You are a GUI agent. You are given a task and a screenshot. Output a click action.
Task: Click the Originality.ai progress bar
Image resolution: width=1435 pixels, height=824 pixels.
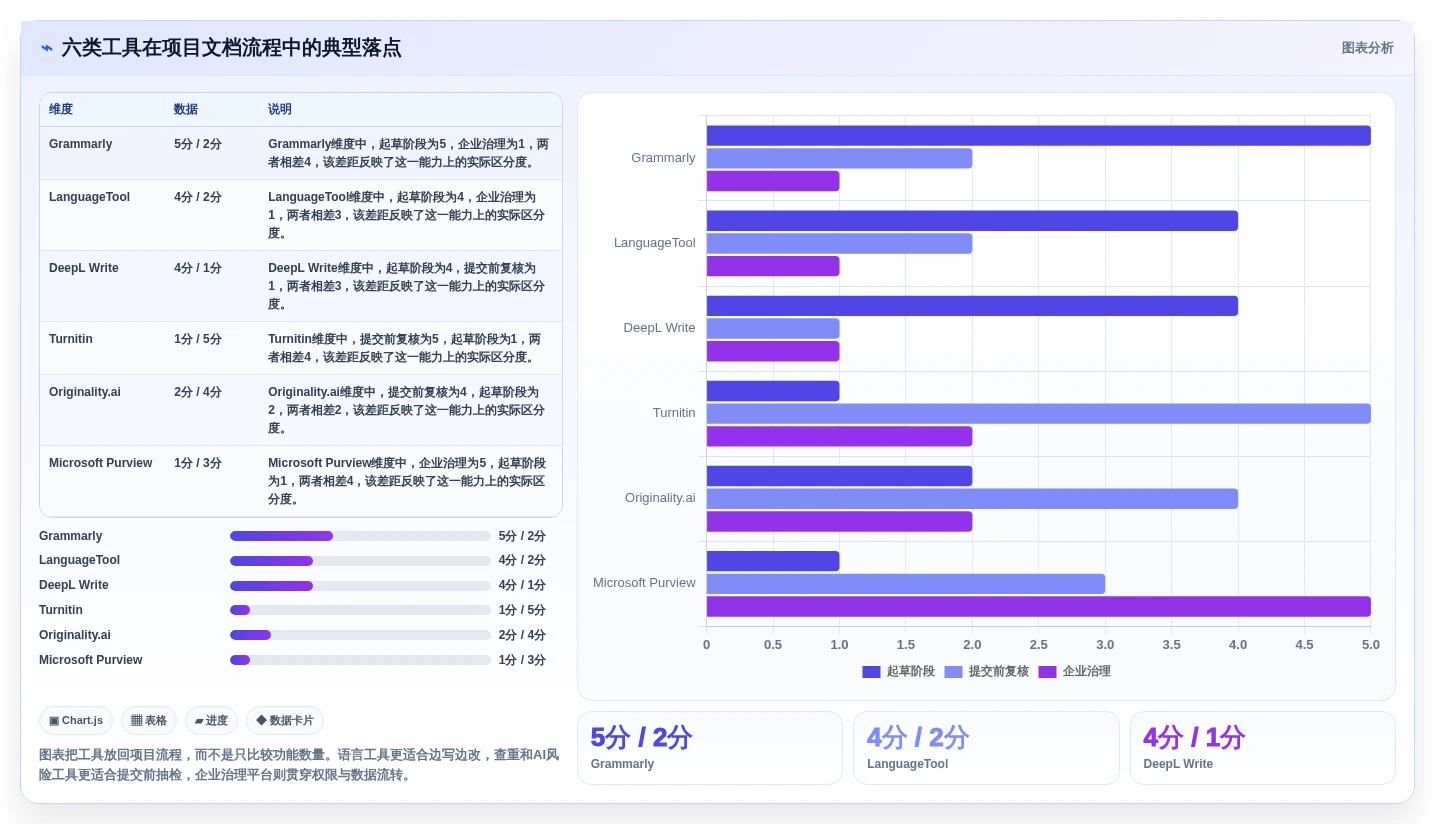[x=360, y=635]
